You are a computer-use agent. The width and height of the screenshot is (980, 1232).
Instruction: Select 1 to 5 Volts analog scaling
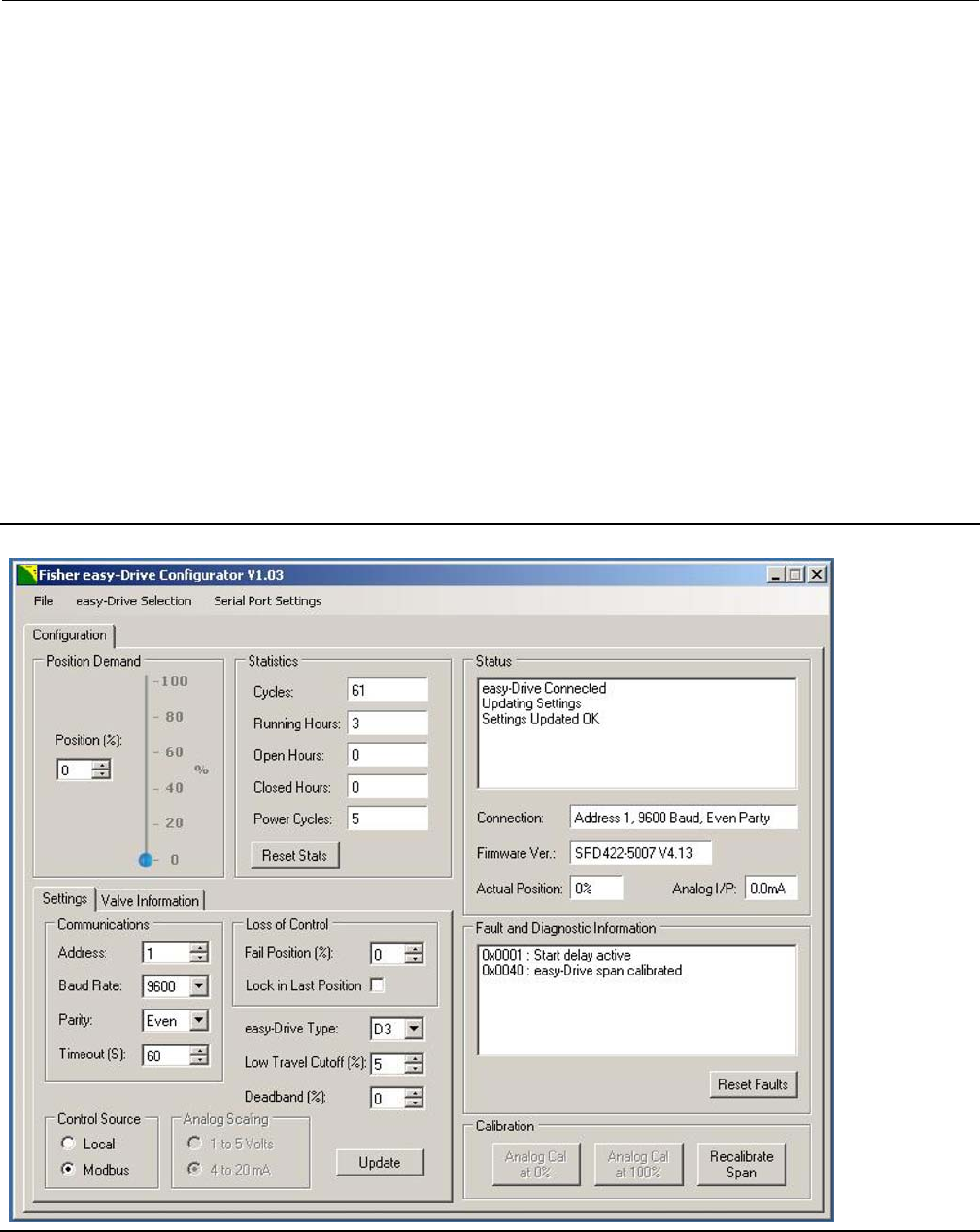194,1144
